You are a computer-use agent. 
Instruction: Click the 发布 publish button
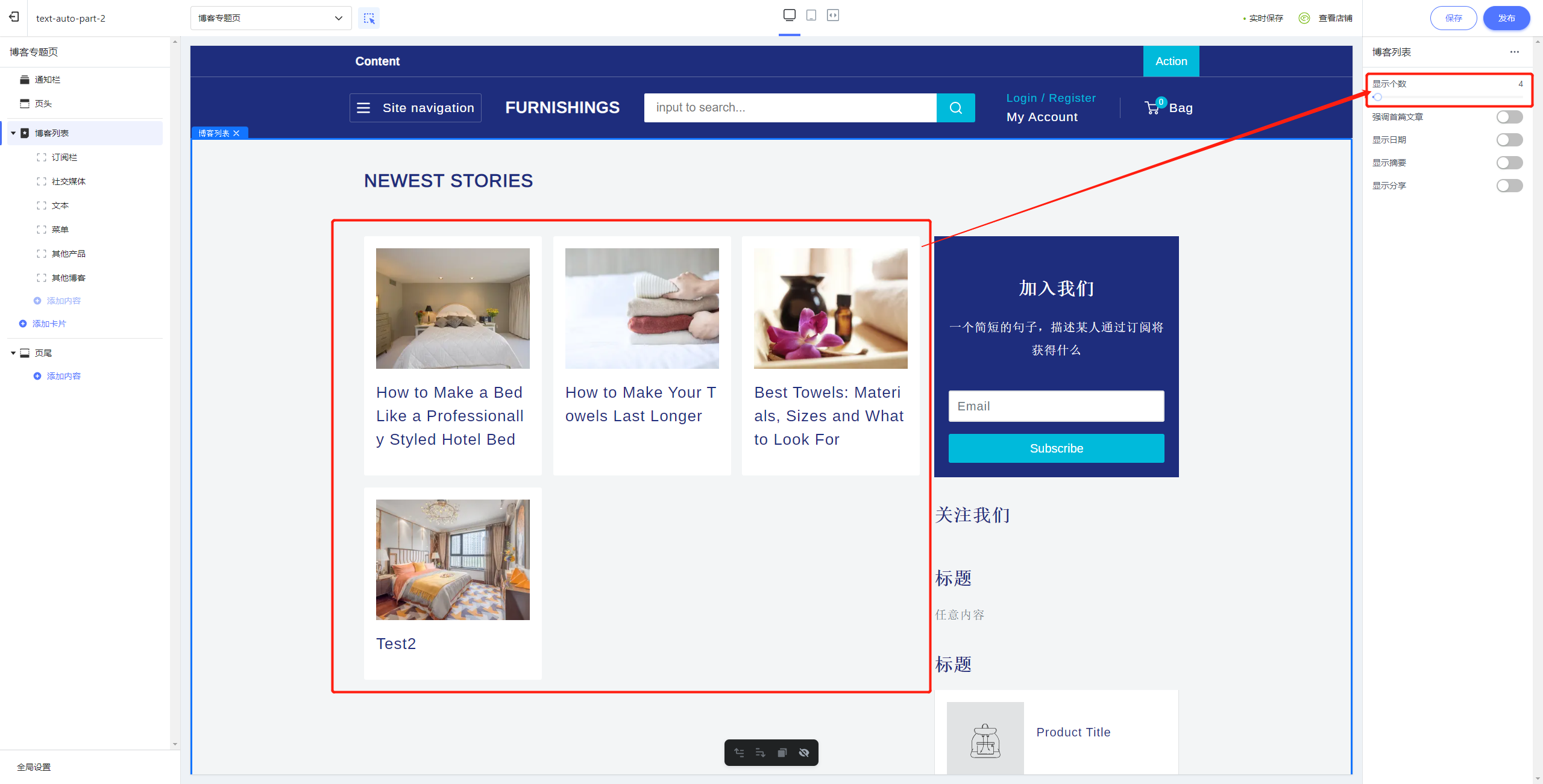(x=1506, y=18)
